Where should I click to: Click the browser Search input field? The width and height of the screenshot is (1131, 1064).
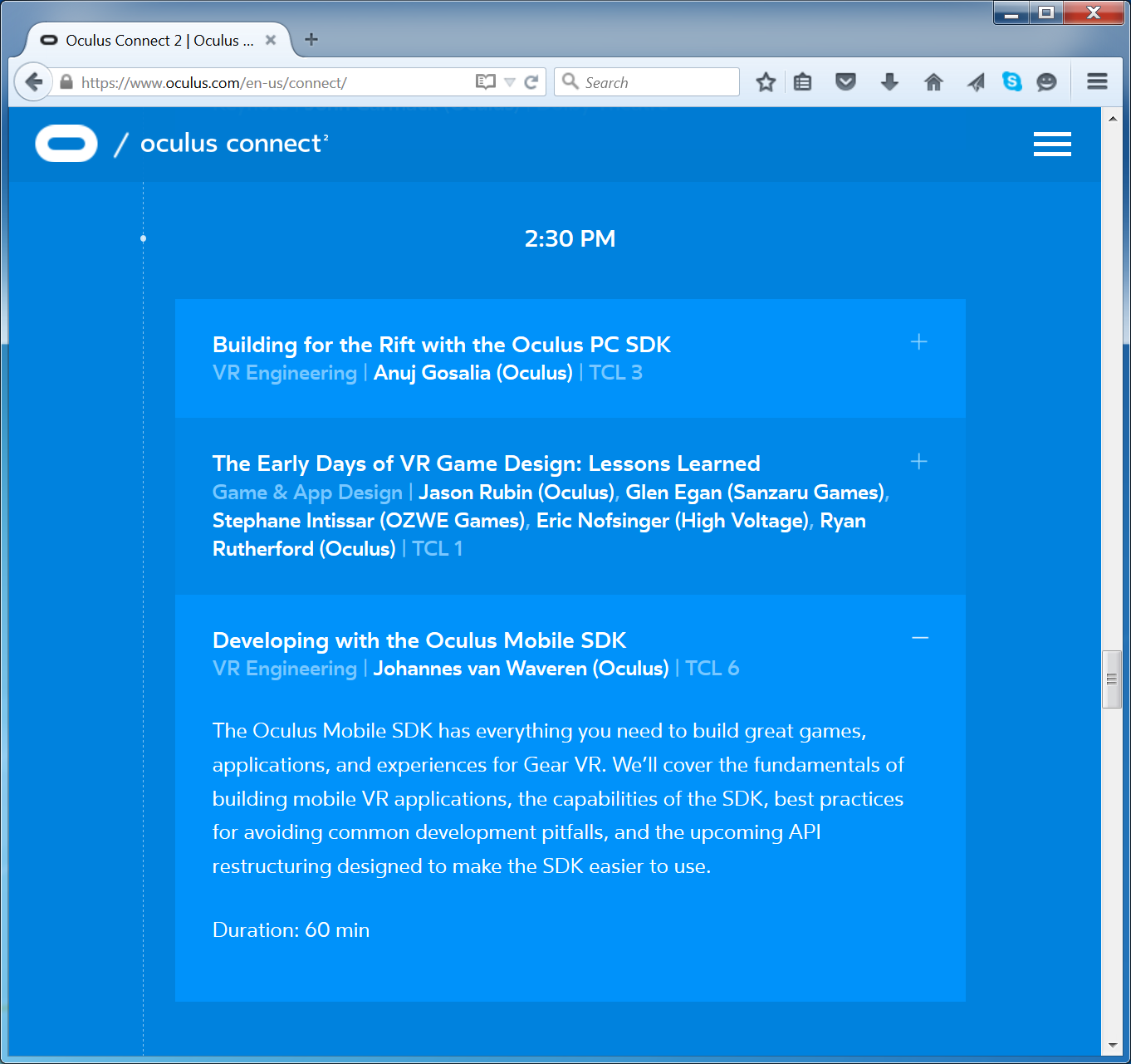click(x=656, y=82)
